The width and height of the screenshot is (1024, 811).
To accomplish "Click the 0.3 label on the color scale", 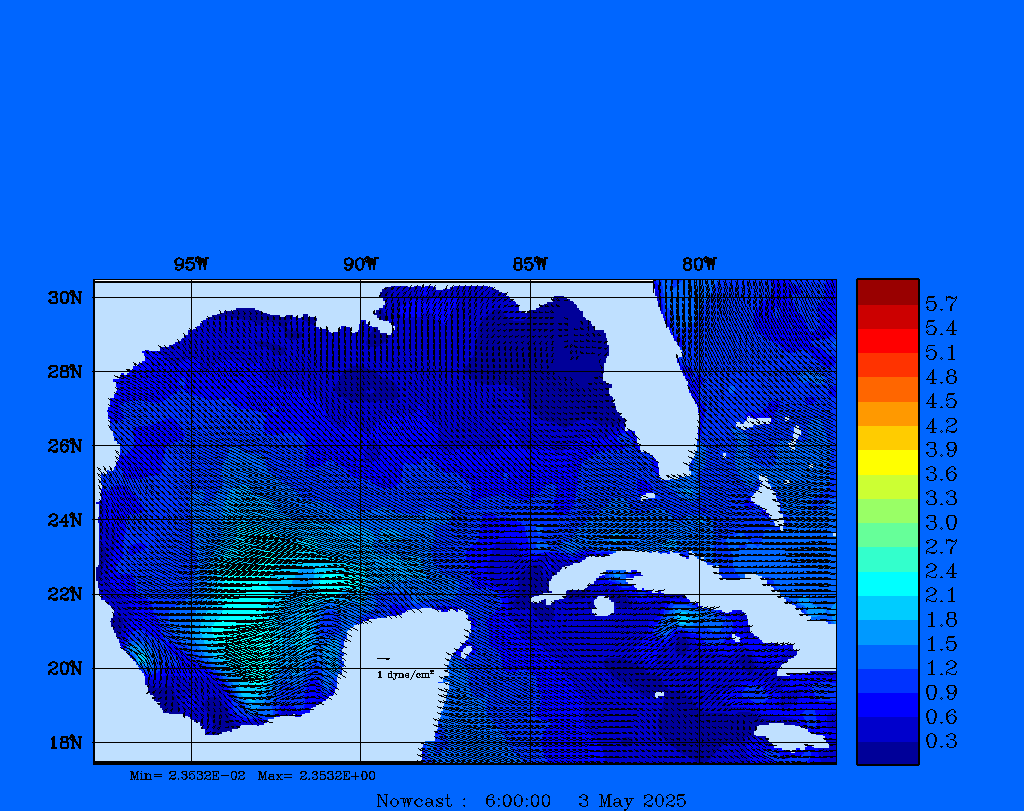I will 940,741.
